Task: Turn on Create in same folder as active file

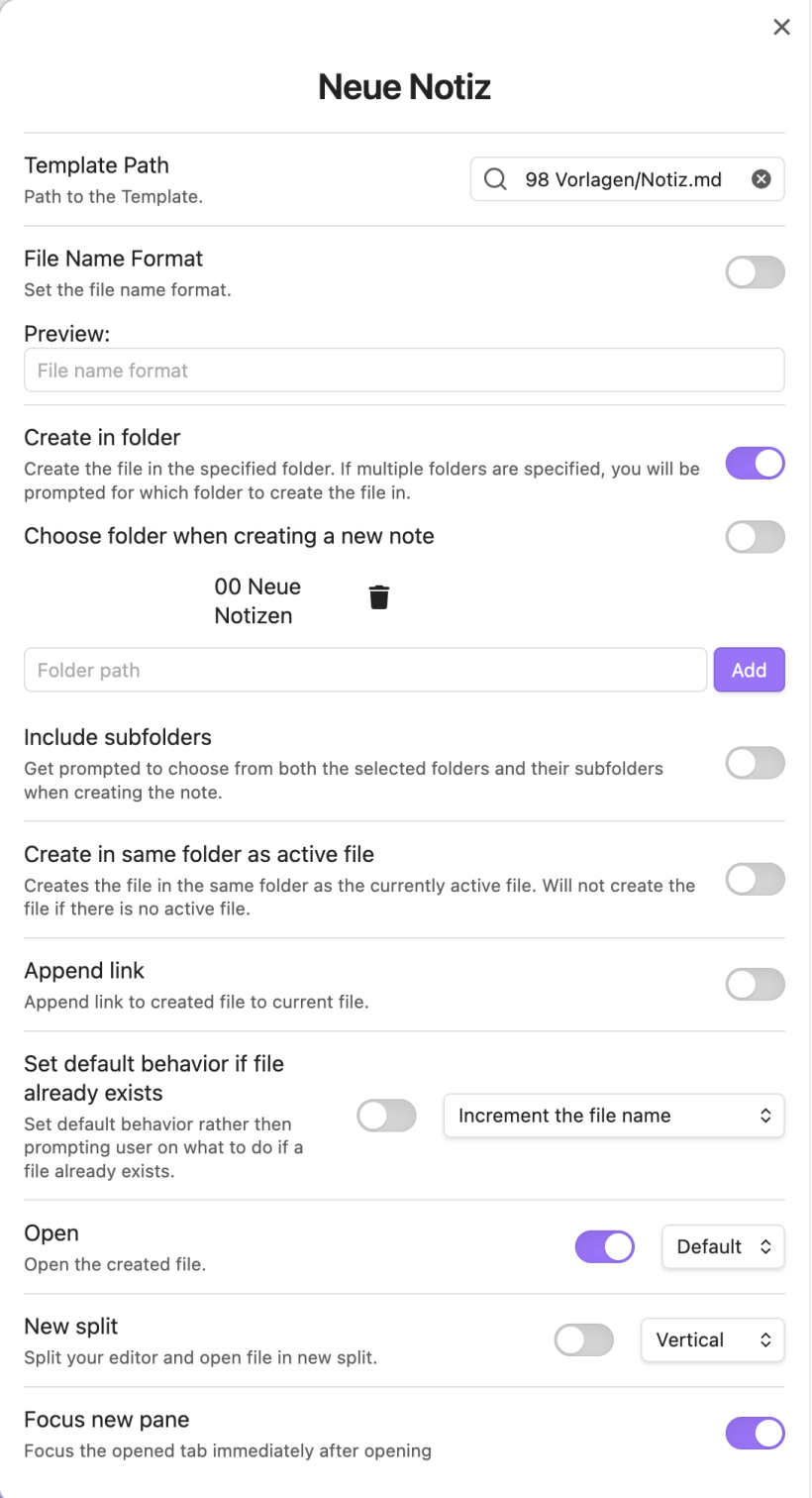Action: click(755, 879)
